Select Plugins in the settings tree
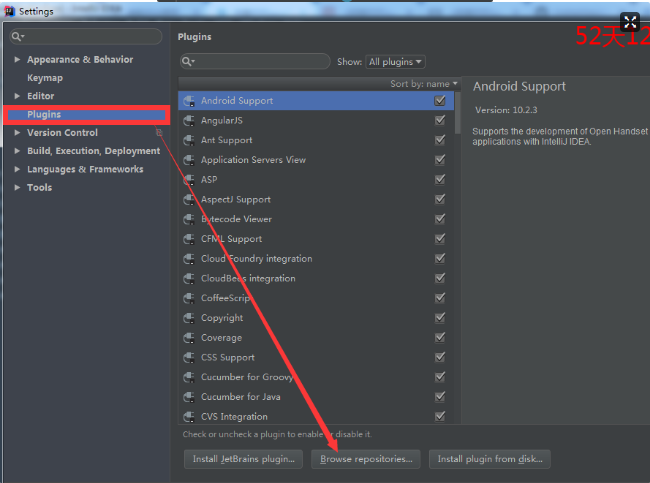Viewport: 650px width, 483px height. [87, 114]
